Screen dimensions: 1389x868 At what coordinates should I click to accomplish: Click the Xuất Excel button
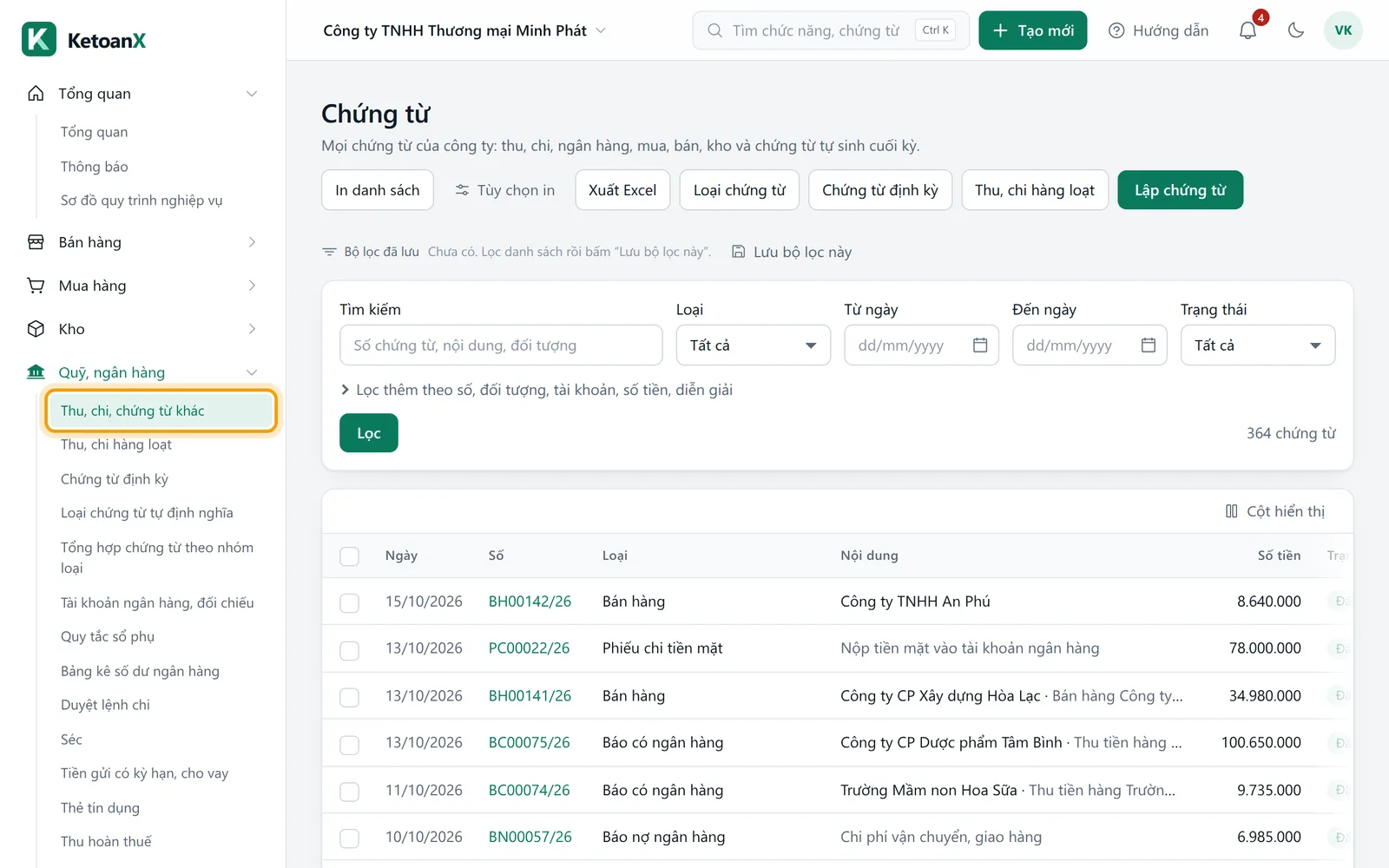tap(622, 190)
